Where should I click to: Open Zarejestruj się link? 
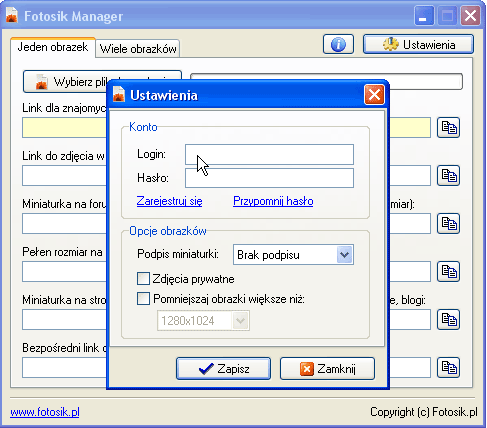point(169,201)
